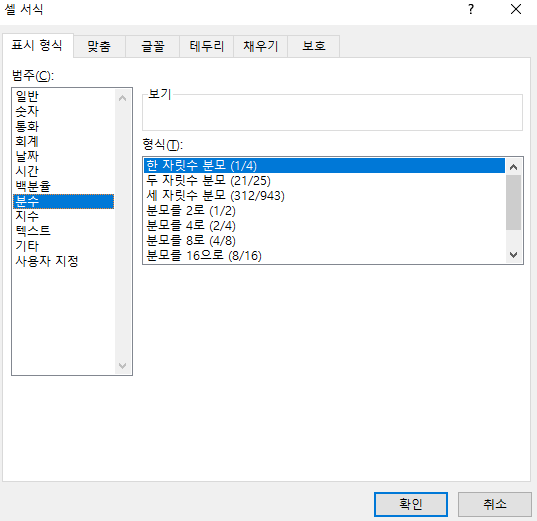The height and width of the screenshot is (521, 537).
Task: Open the 보호 tab
Action: tap(314, 46)
